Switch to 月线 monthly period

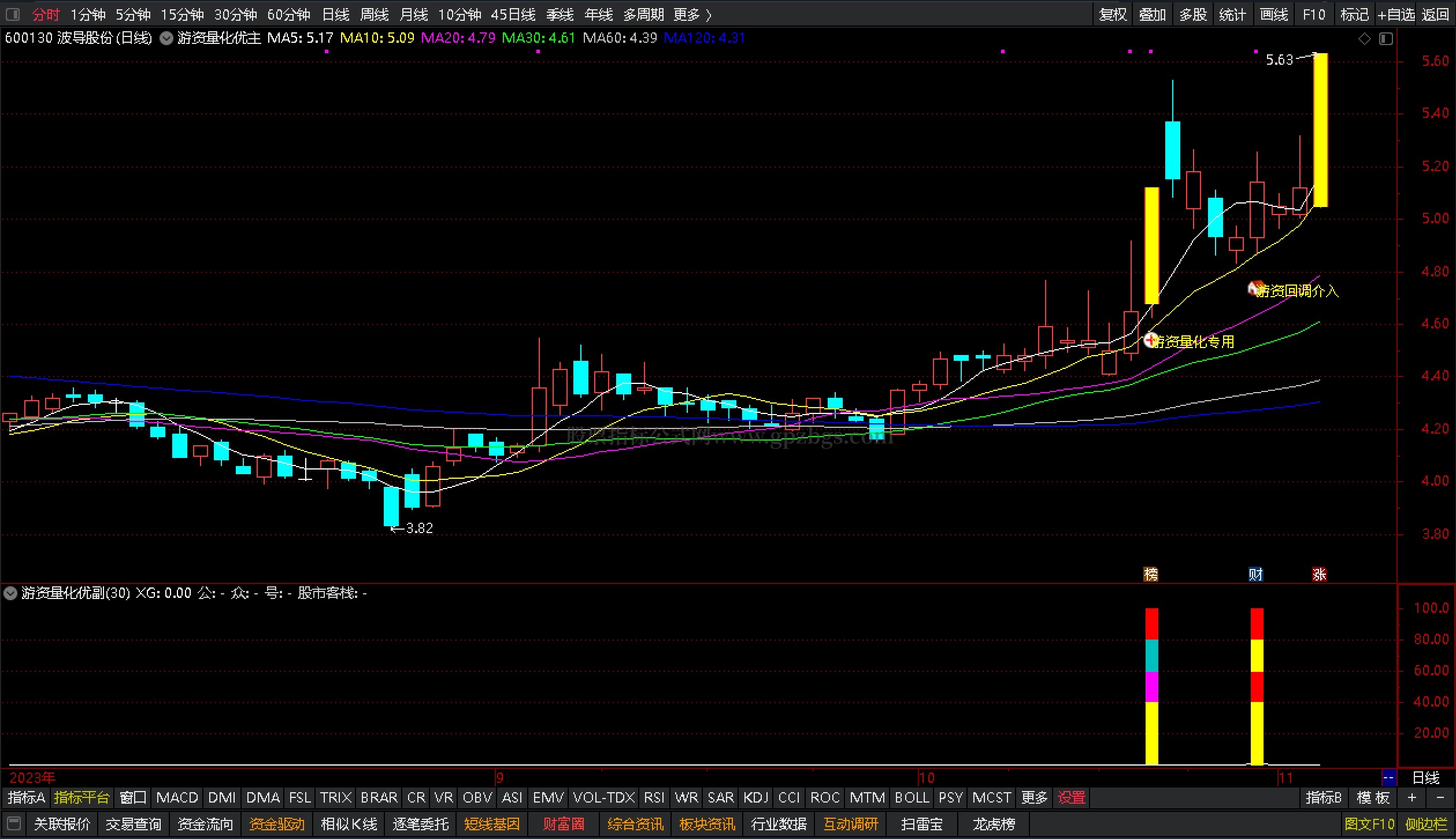414,14
